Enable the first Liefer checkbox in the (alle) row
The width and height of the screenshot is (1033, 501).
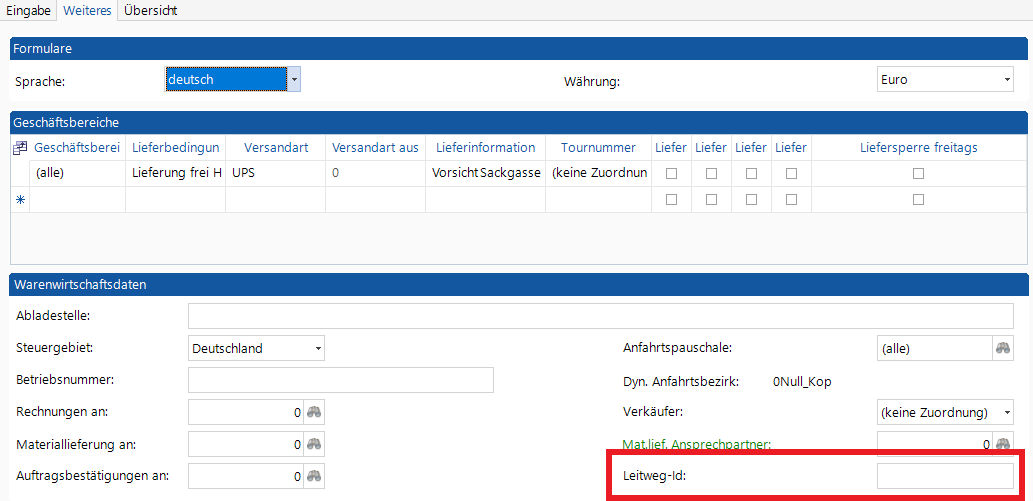tap(671, 174)
